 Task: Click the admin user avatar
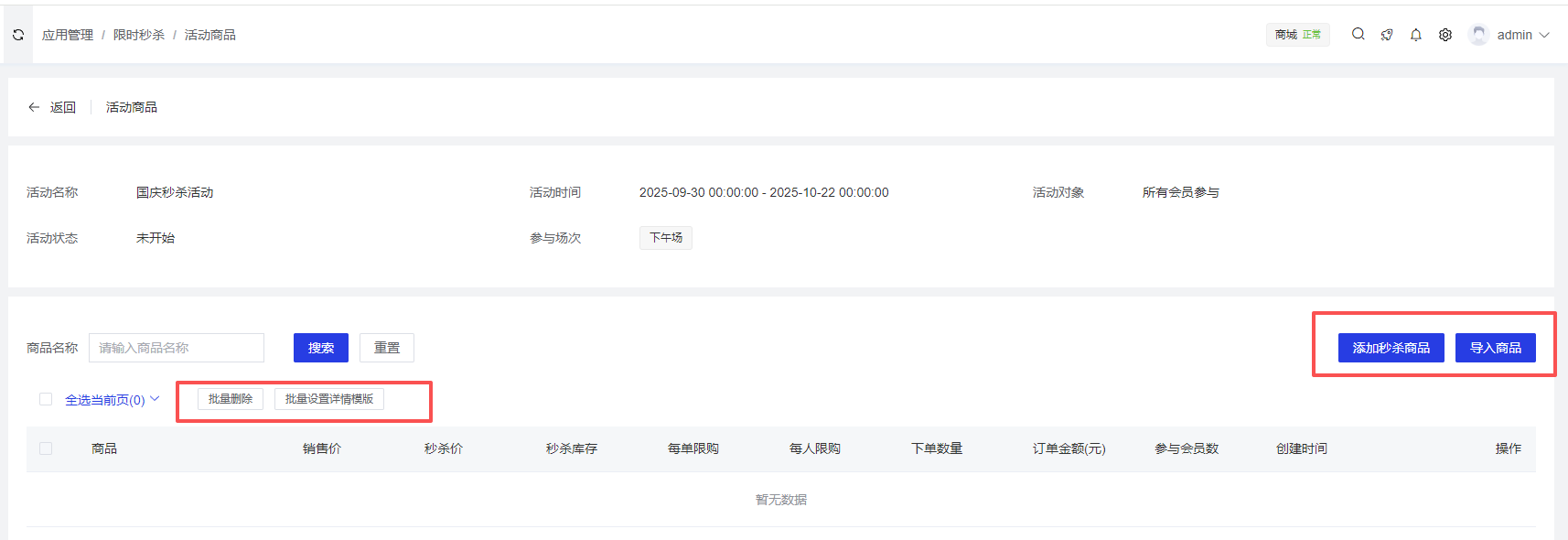pyautogui.click(x=1478, y=35)
